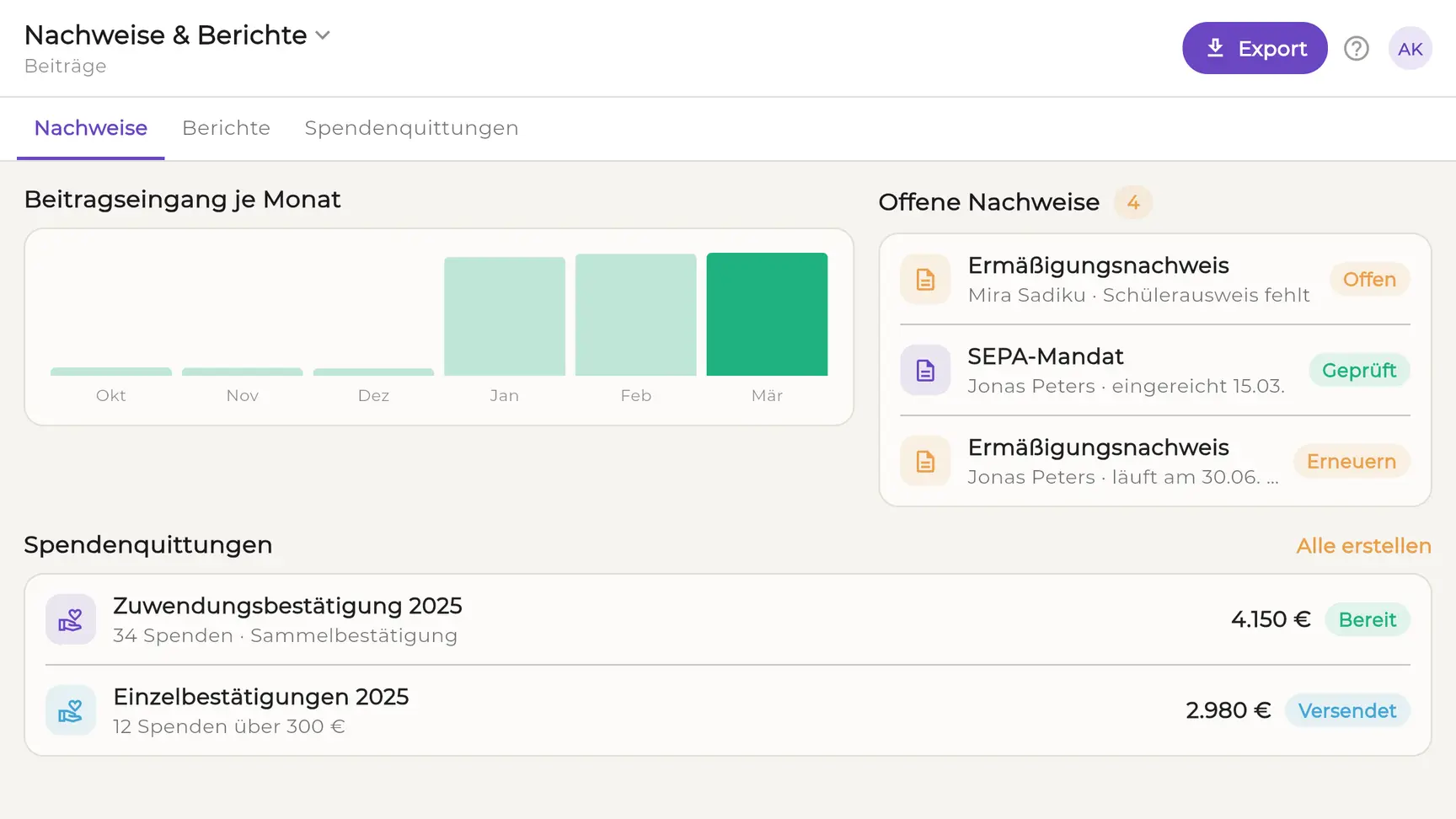Open the Einzelbestätigungen 2025 row title
1456x819 pixels.
[x=260, y=697]
